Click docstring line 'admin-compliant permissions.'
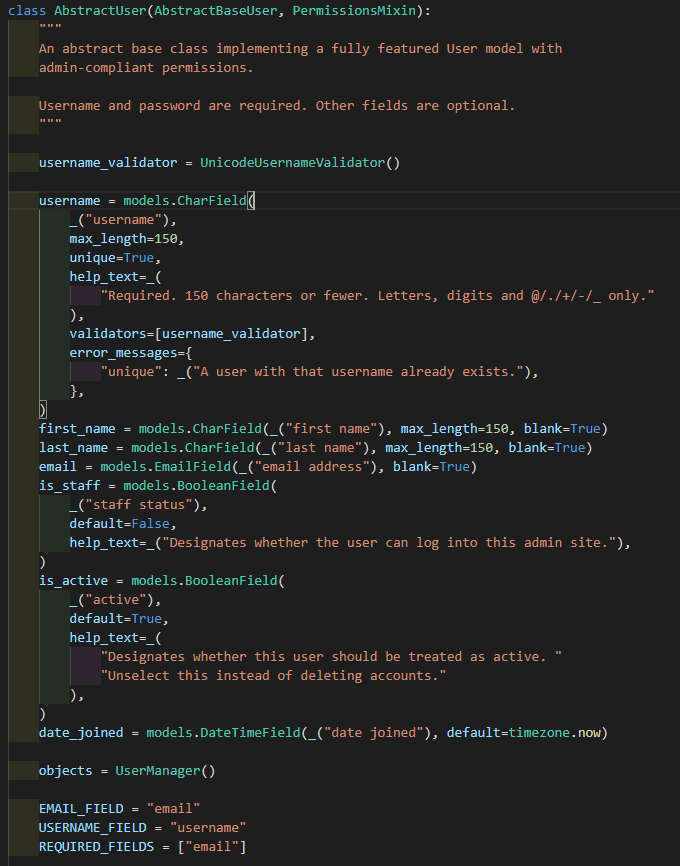The image size is (680, 866). tap(146, 67)
